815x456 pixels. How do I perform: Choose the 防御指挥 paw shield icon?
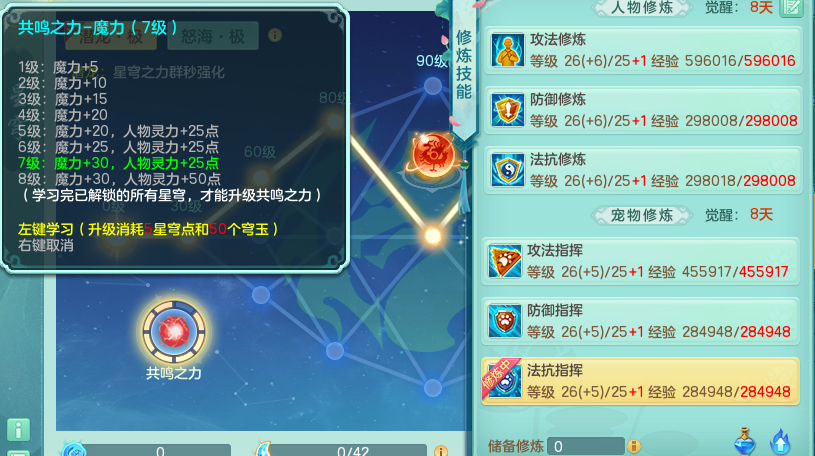point(505,321)
